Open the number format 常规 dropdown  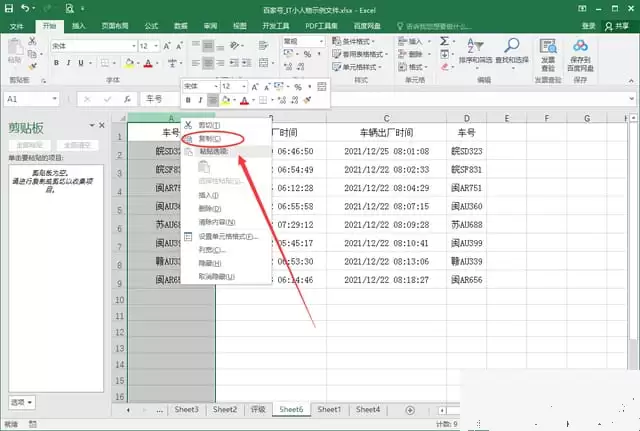321,41
